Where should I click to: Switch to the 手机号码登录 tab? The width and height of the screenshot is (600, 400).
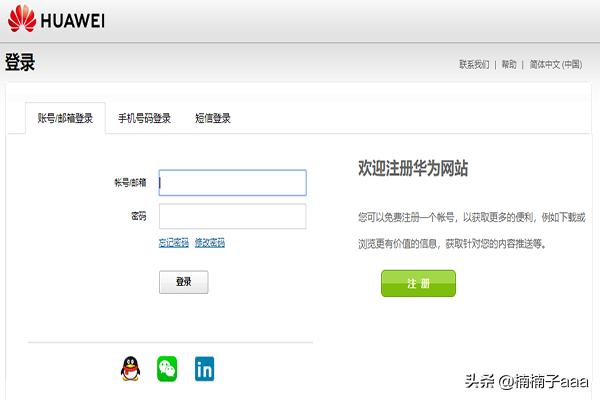(144, 118)
